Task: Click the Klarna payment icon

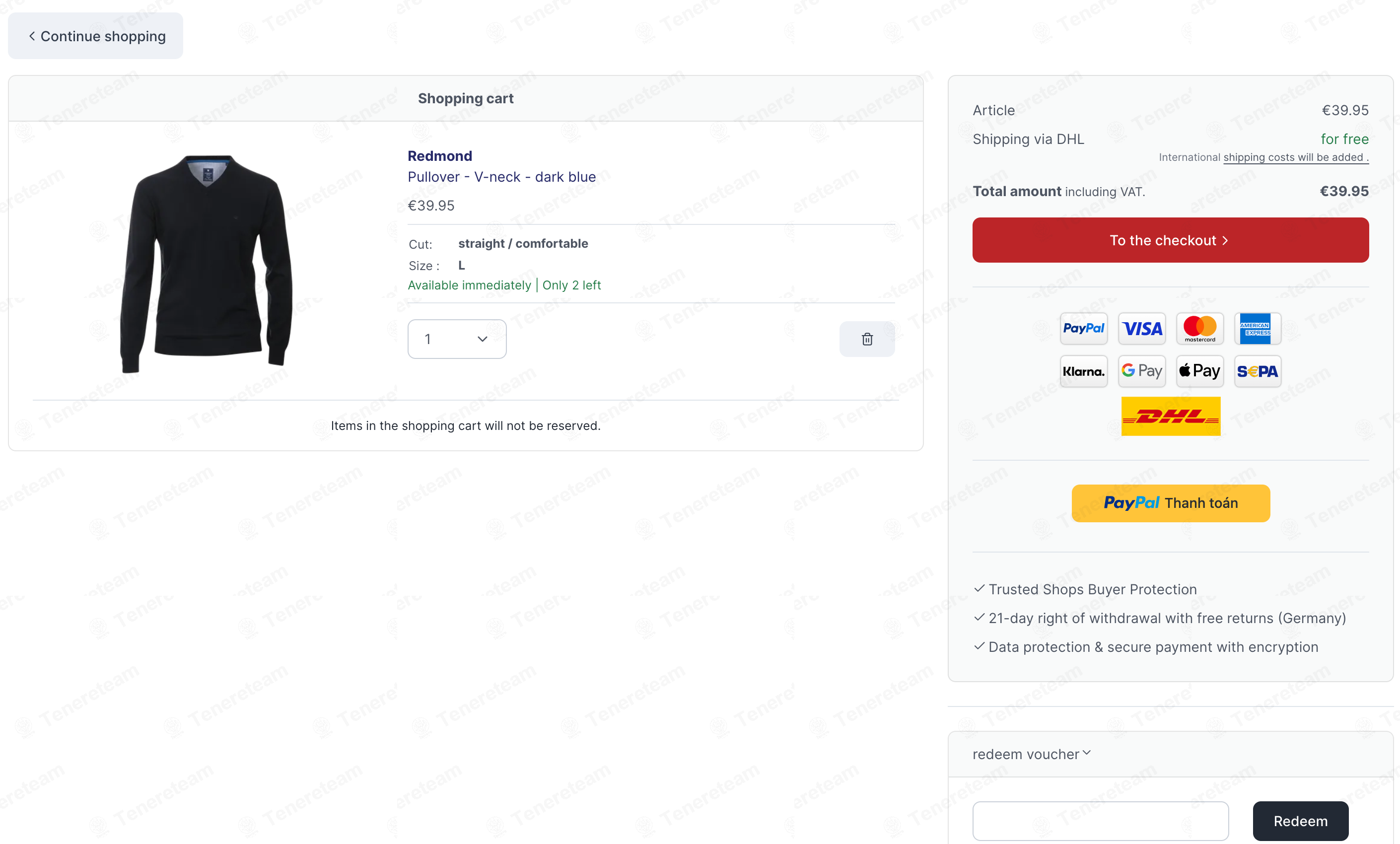Action: (x=1084, y=371)
